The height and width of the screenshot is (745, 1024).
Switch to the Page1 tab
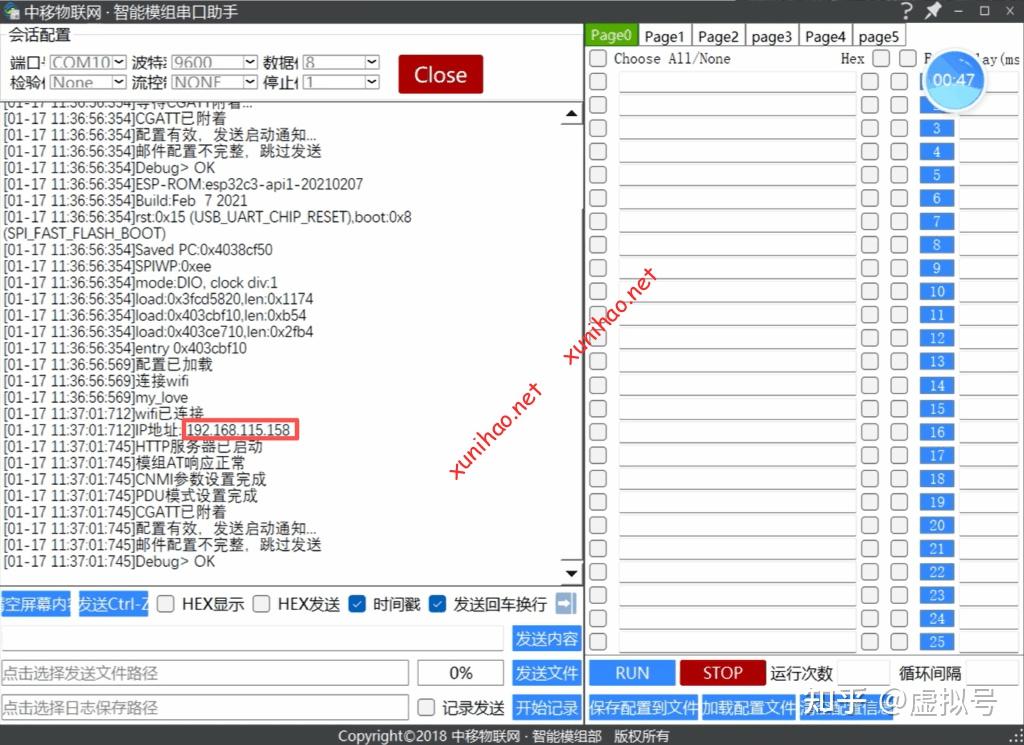click(664, 36)
